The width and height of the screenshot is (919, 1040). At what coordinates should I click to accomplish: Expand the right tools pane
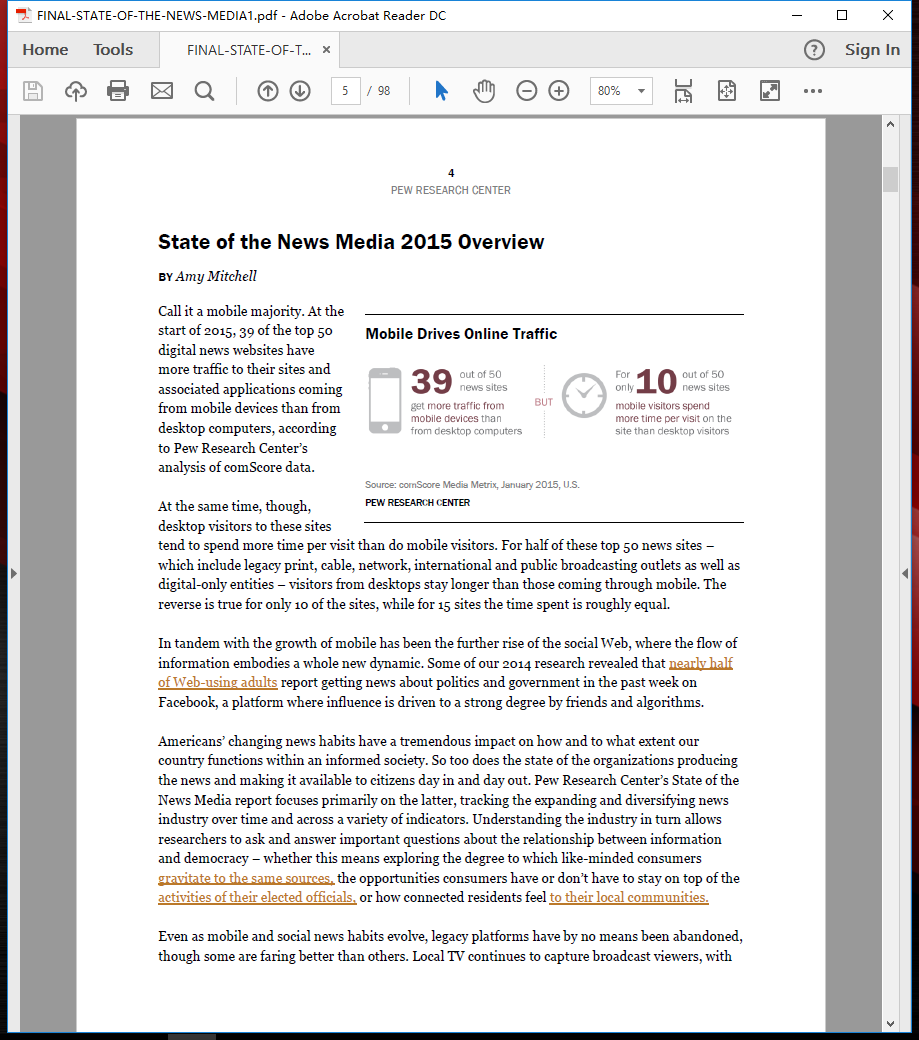905,573
